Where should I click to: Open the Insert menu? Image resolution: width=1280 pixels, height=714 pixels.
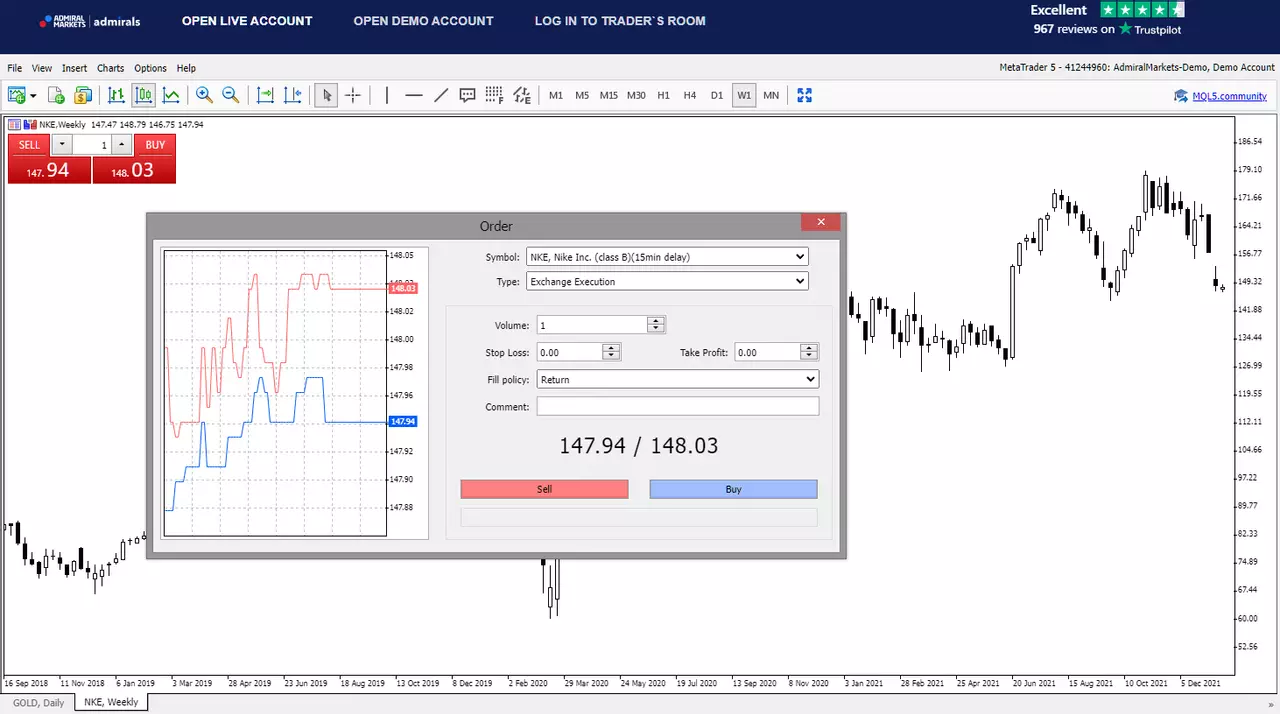(x=74, y=68)
